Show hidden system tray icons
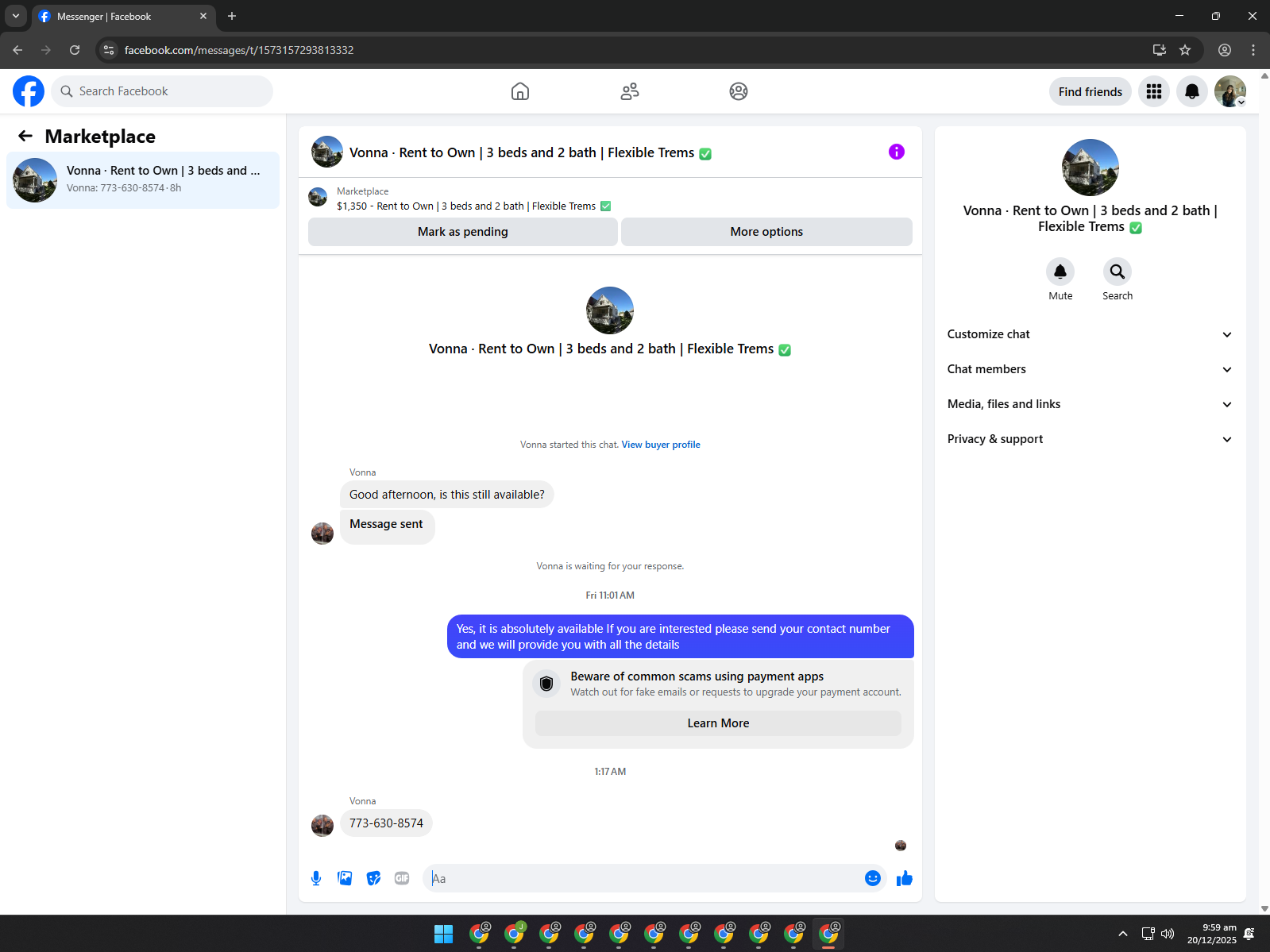 click(1122, 934)
